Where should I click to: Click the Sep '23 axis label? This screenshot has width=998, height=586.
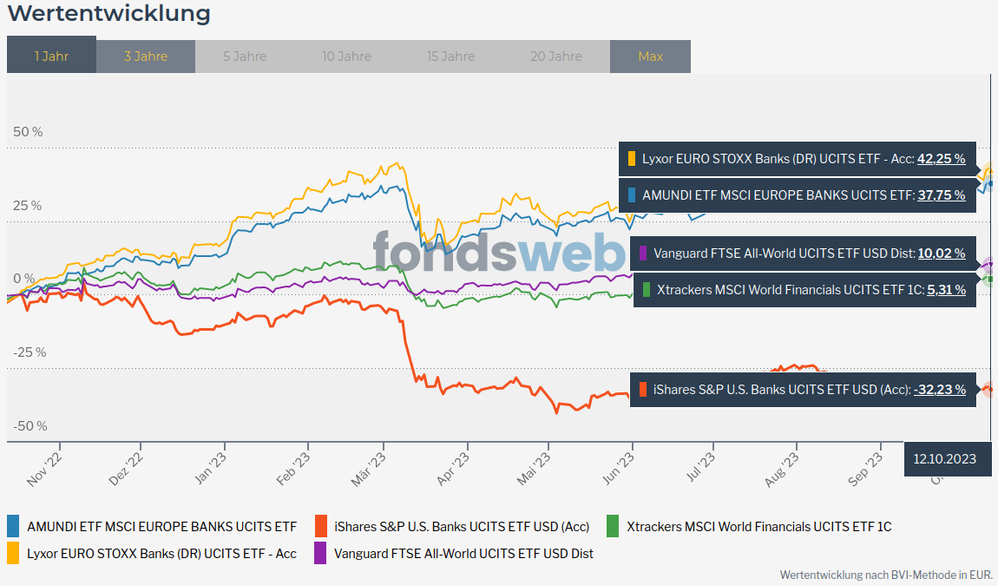866,470
